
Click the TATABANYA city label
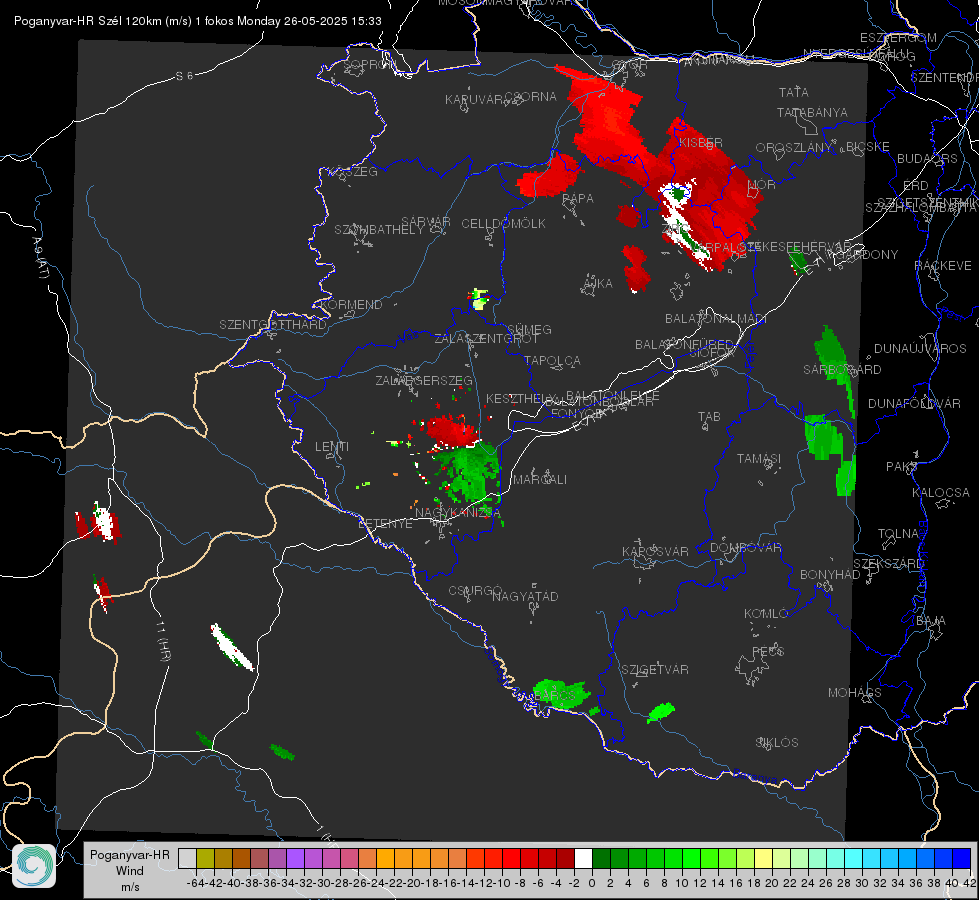click(x=812, y=112)
